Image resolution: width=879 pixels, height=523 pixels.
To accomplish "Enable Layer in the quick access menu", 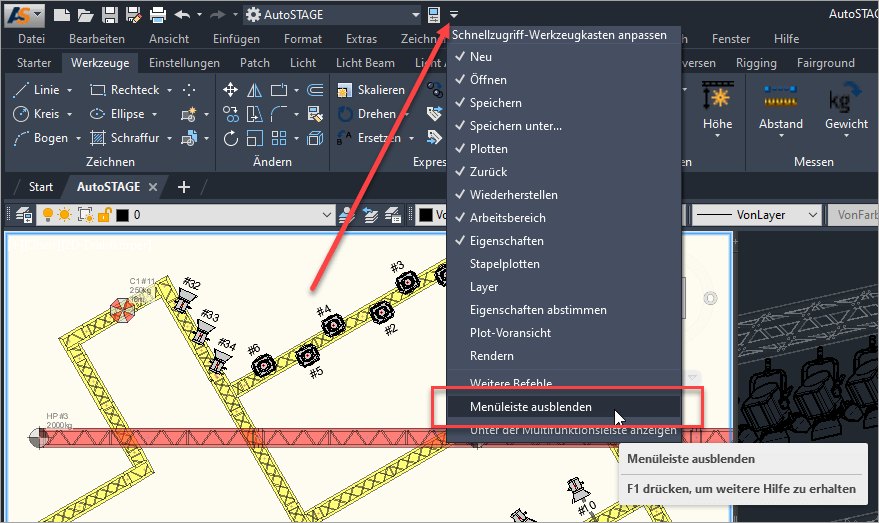I will pos(484,287).
